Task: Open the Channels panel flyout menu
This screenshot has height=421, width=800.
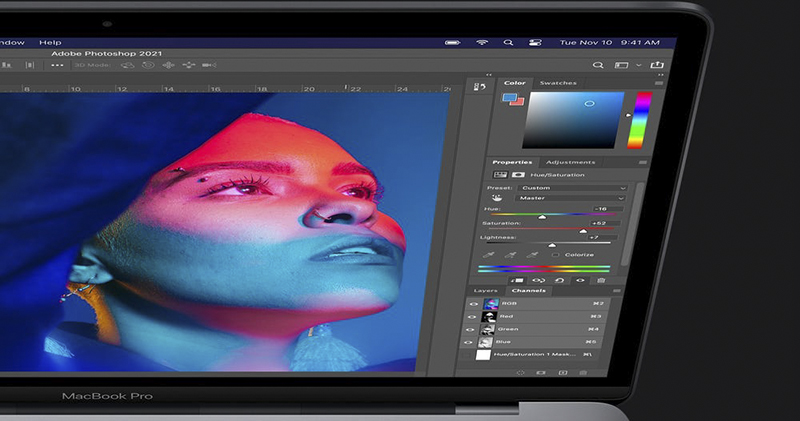Action: [616, 291]
